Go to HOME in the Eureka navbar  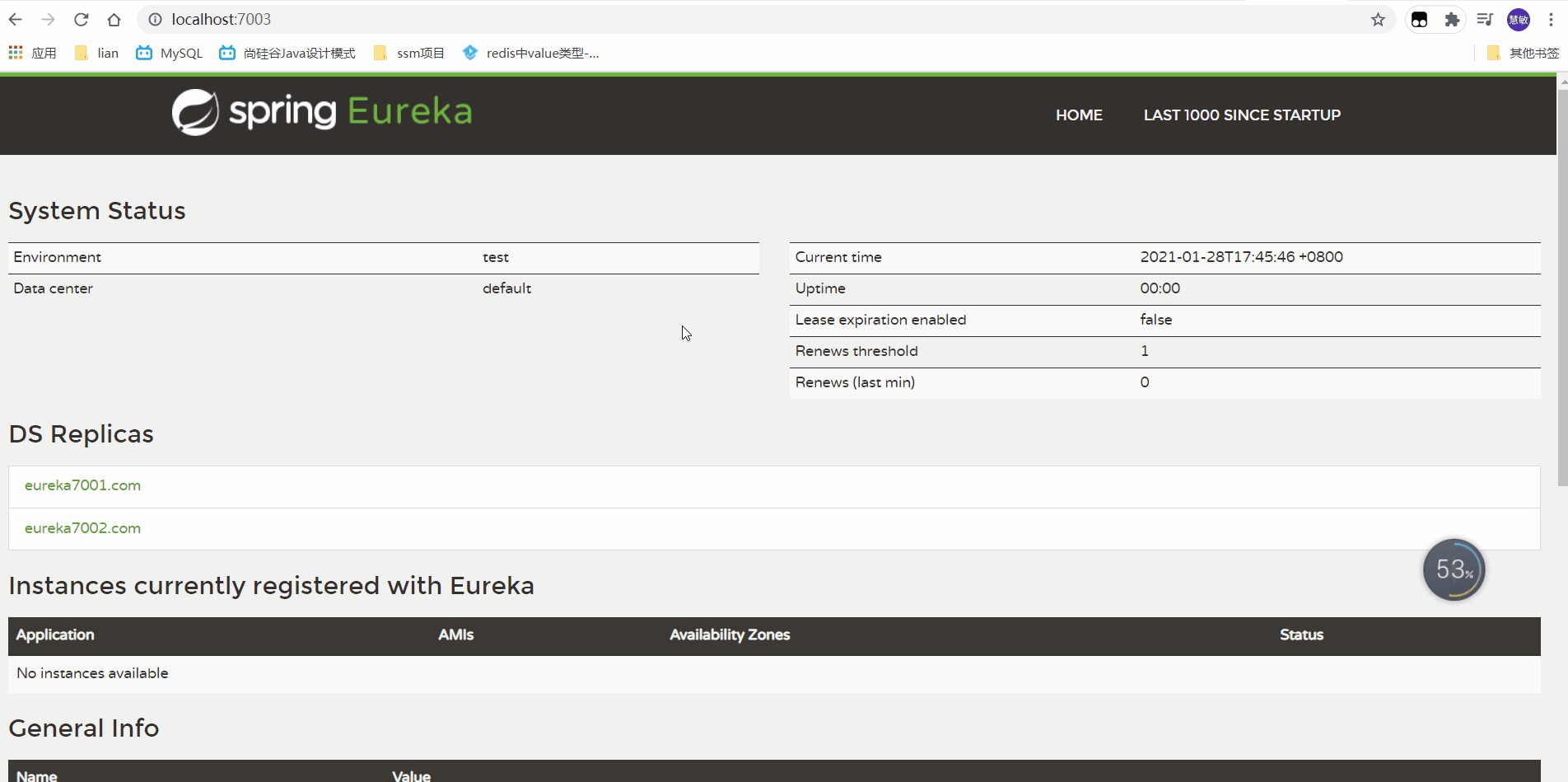1079,115
